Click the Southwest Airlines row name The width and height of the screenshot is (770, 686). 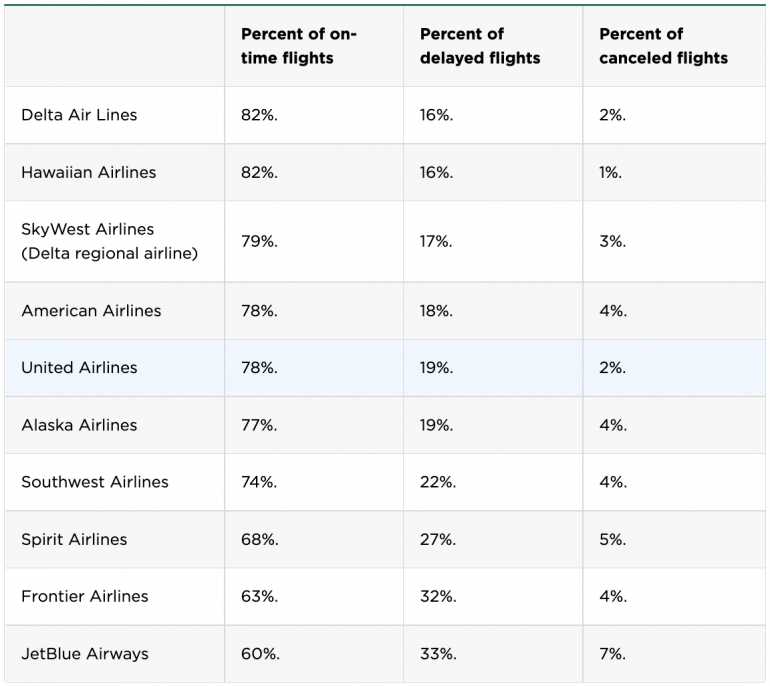click(x=95, y=482)
